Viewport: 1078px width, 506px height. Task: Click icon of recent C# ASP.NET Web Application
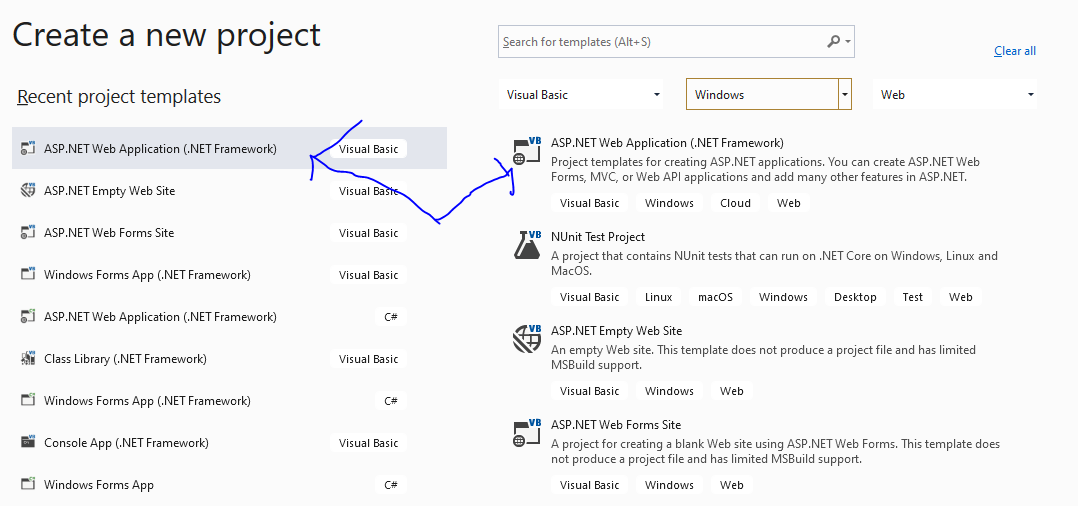click(x=28, y=316)
